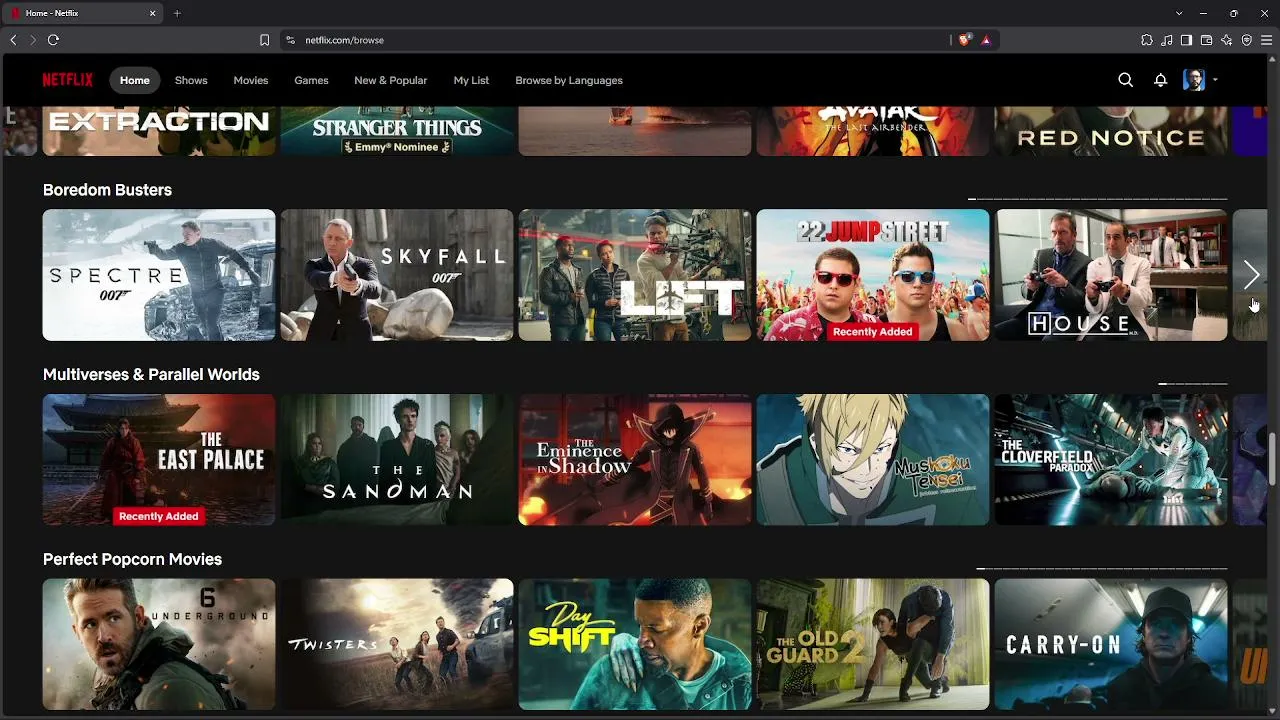Click the page's vertical scrollbar thumb
The width and height of the screenshot is (1280, 720).
(1273, 457)
